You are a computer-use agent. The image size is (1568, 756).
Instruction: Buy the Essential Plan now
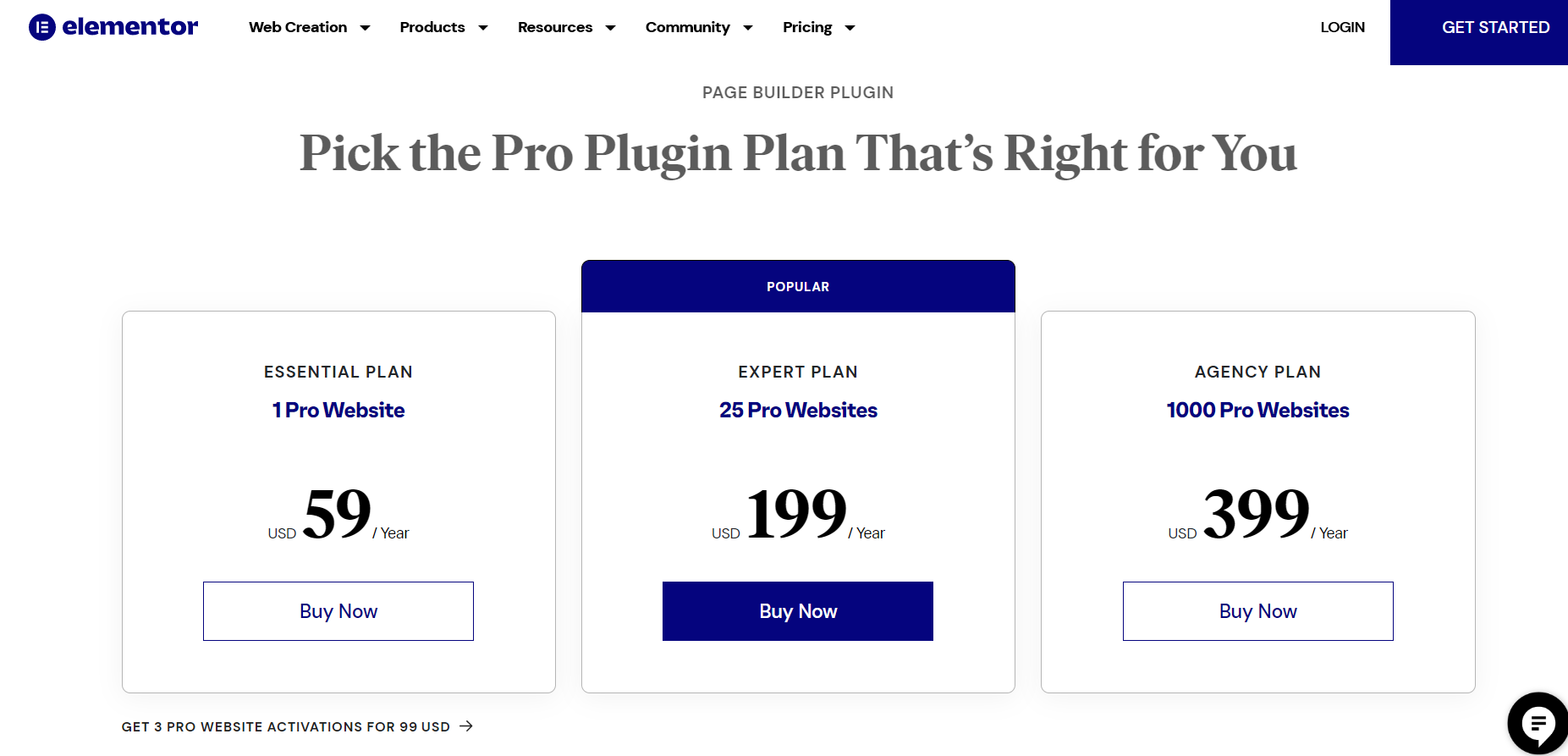click(338, 610)
